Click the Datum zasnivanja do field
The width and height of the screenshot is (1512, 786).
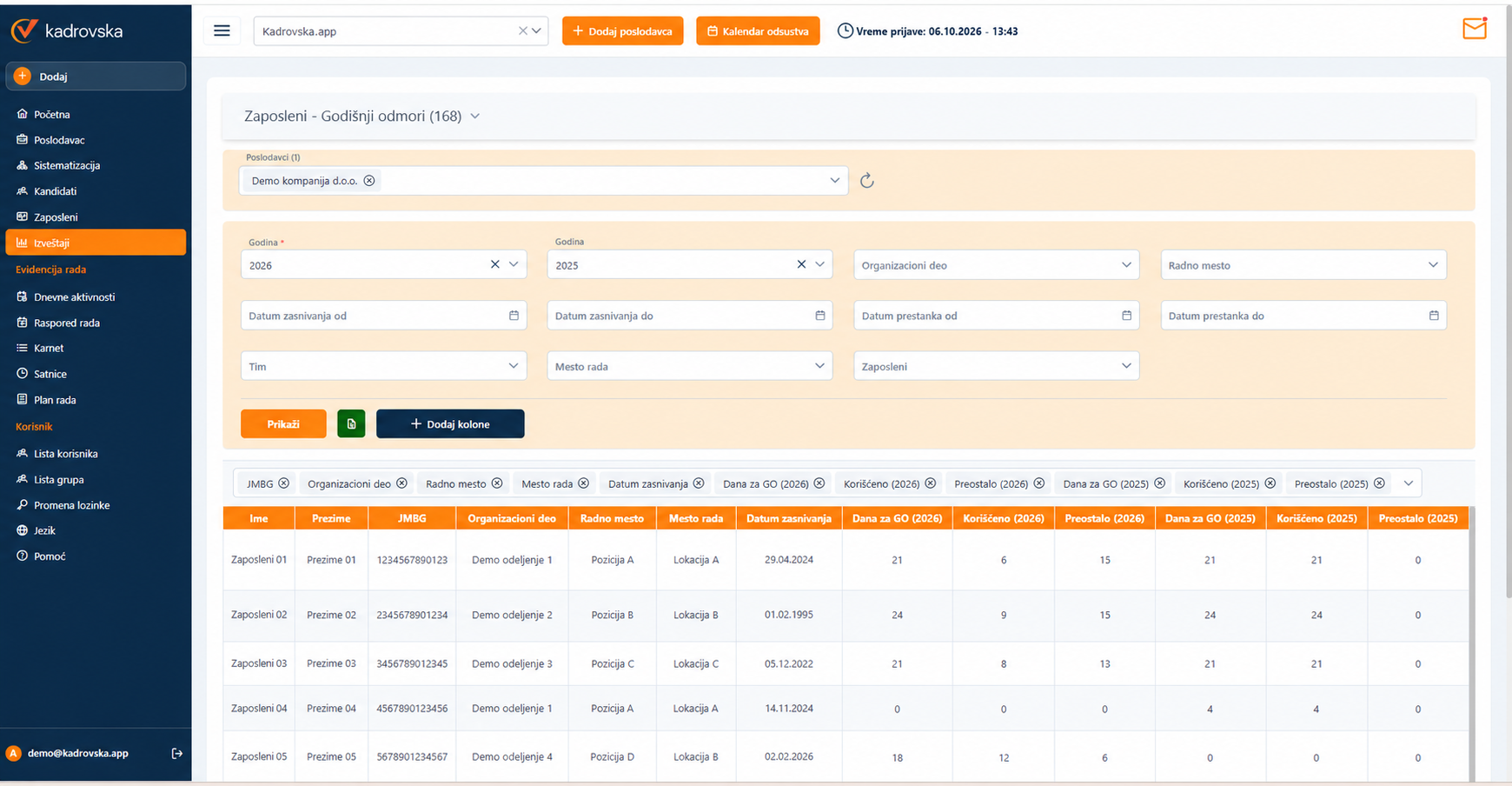689,316
